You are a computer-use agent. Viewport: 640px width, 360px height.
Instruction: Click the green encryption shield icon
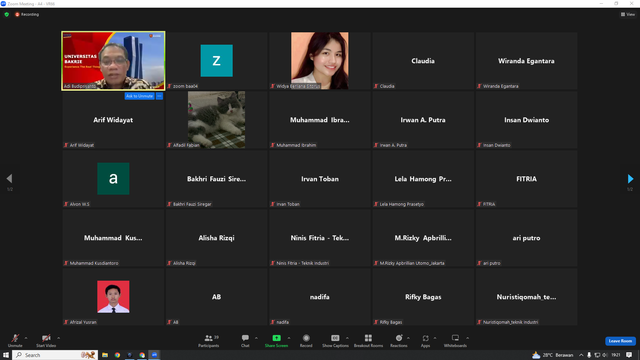pos(7,14)
